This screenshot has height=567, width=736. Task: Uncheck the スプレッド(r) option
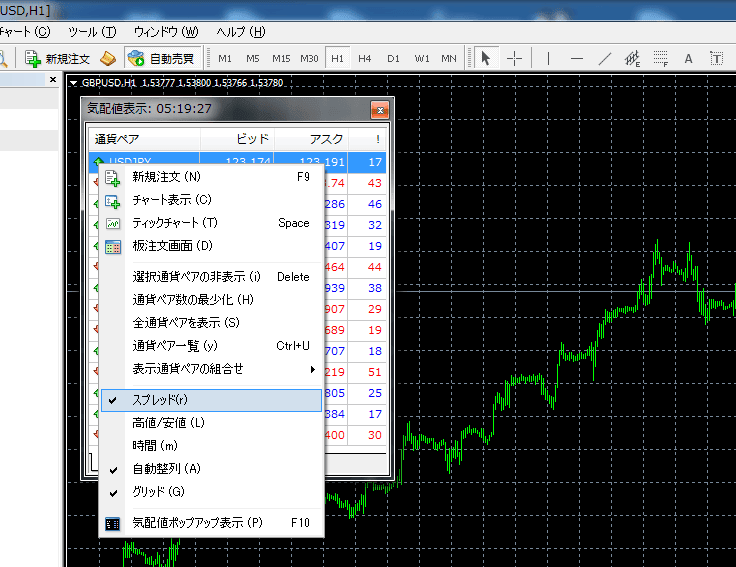[x=212, y=400]
